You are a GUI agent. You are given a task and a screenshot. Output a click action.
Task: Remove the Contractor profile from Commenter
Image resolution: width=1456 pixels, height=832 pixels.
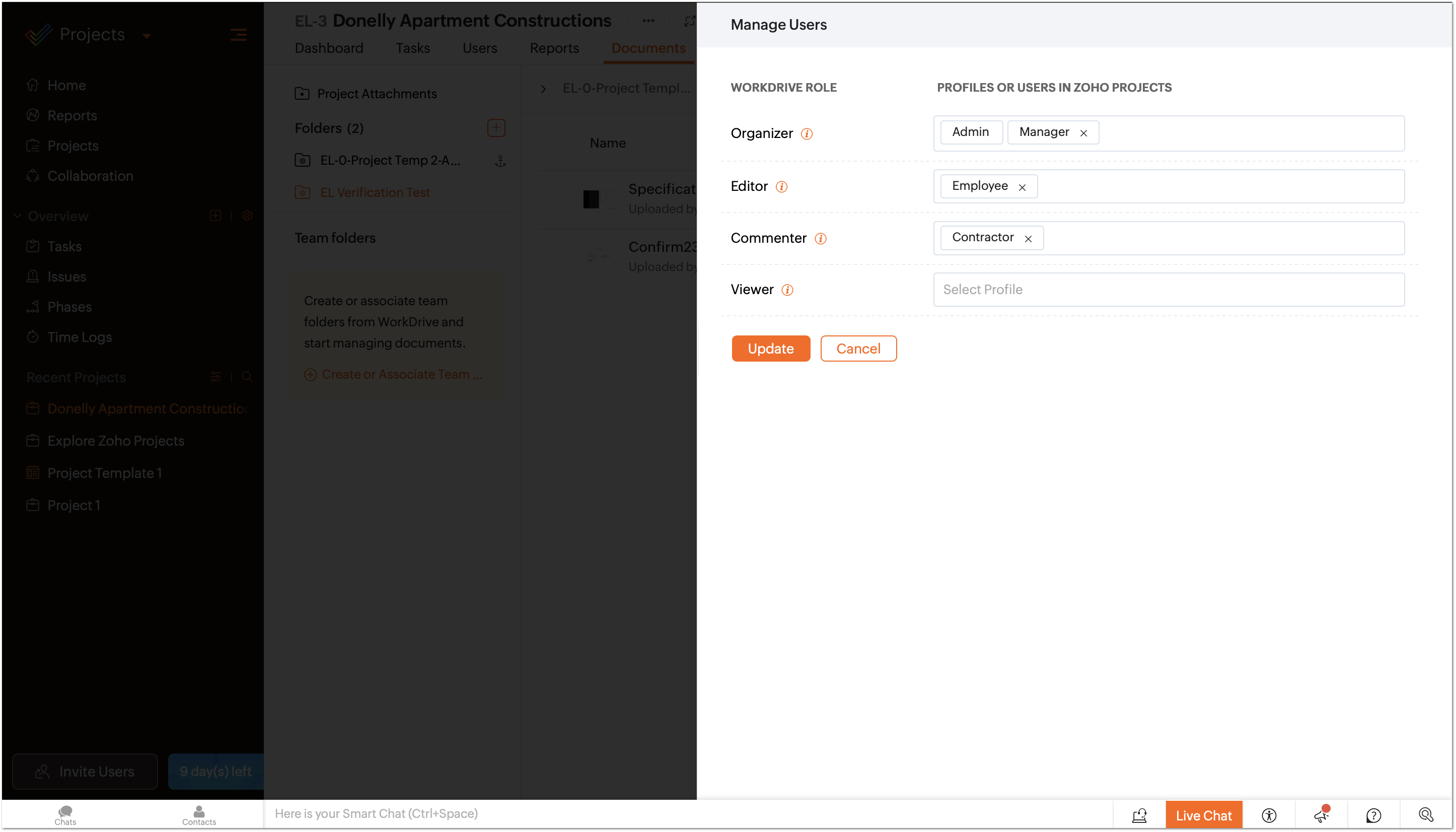1028,239
